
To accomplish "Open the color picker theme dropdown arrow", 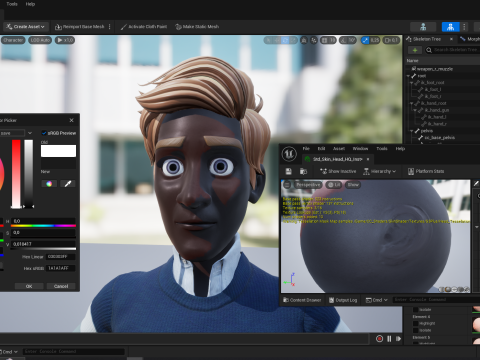I will point(30,133).
